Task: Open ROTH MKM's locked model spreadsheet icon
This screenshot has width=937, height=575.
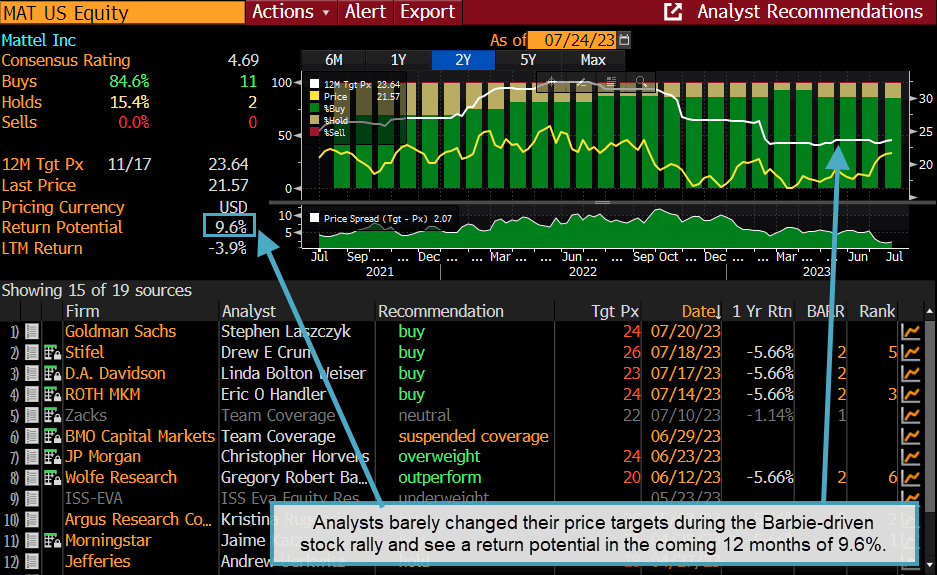Action: pyautogui.click(x=52, y=394)
